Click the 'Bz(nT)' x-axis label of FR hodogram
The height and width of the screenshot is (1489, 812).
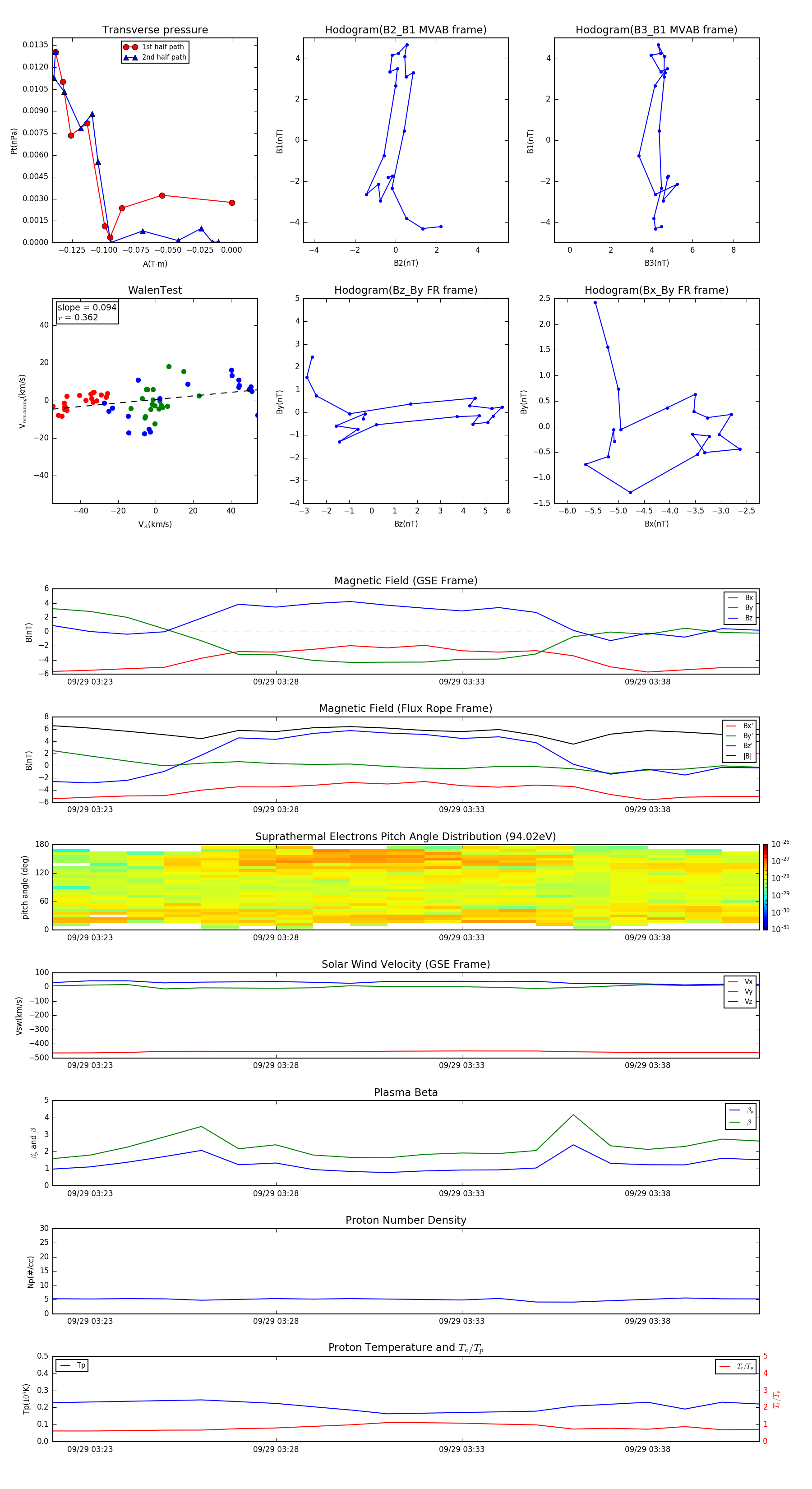pos(406,524)
